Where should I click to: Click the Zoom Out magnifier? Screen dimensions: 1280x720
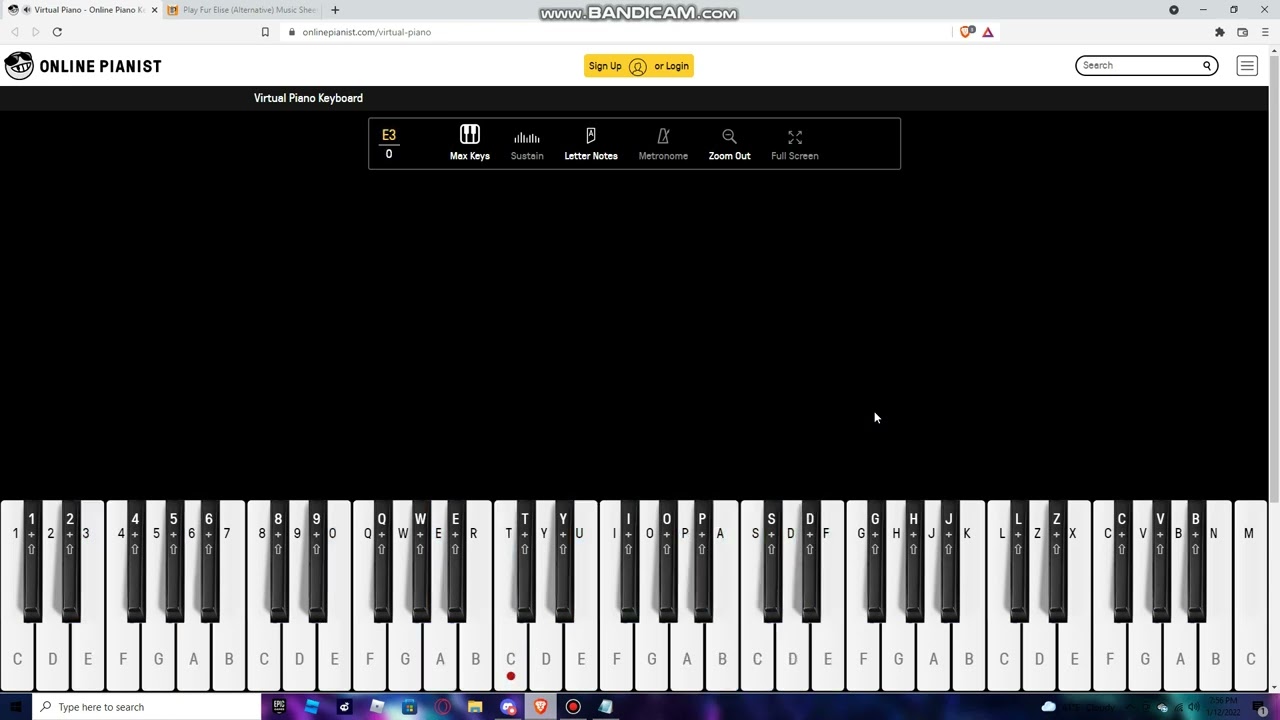click(729, 136)
